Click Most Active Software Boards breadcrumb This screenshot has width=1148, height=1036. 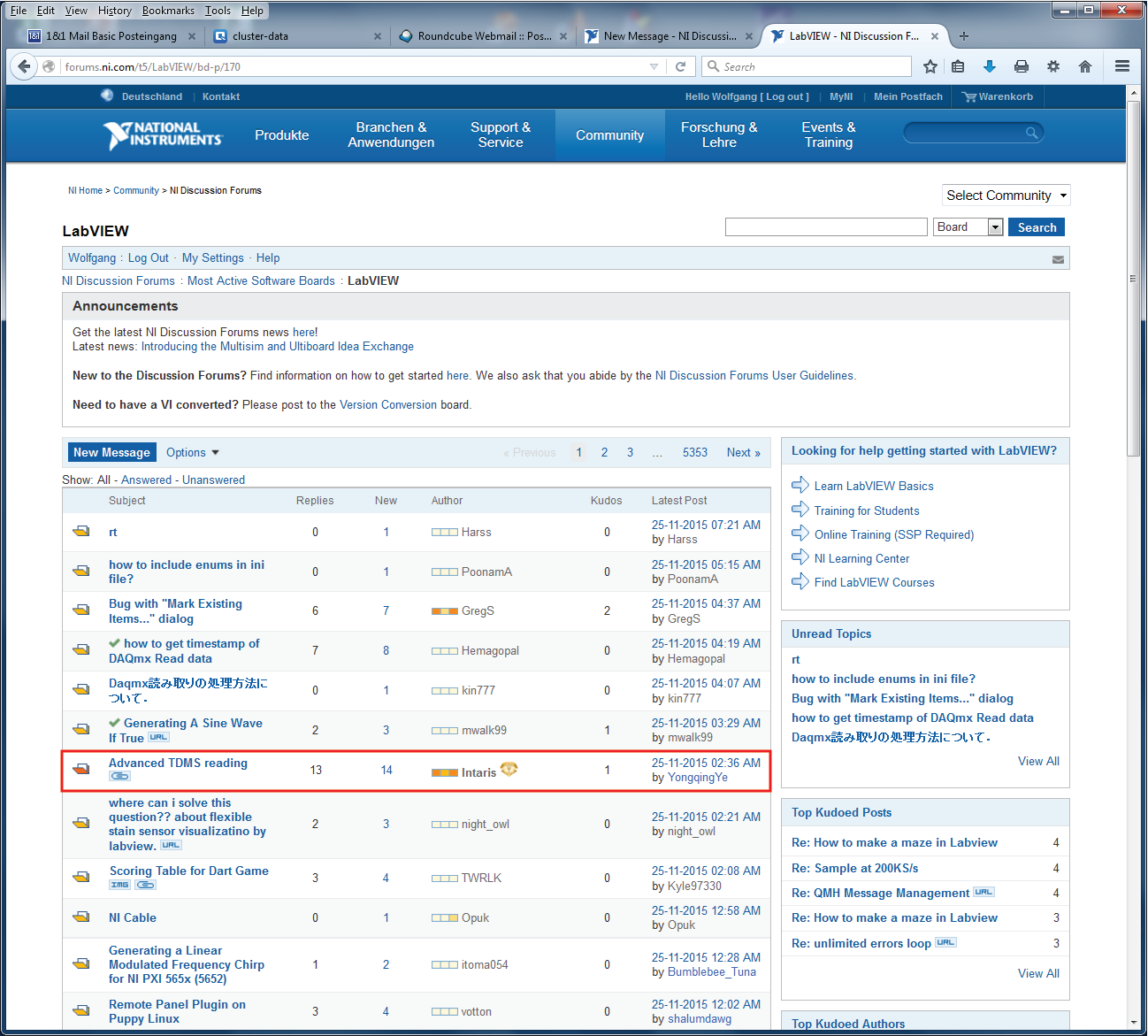click(261, 280)
